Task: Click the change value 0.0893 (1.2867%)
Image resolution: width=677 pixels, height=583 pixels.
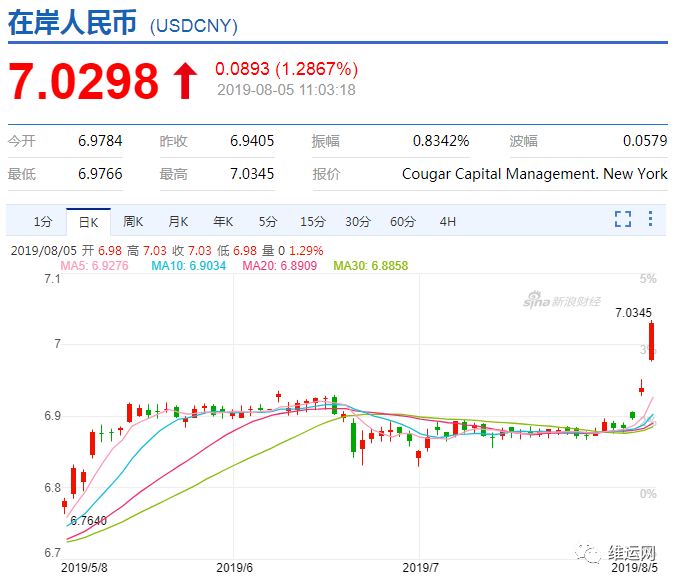Action: [286, 69]
